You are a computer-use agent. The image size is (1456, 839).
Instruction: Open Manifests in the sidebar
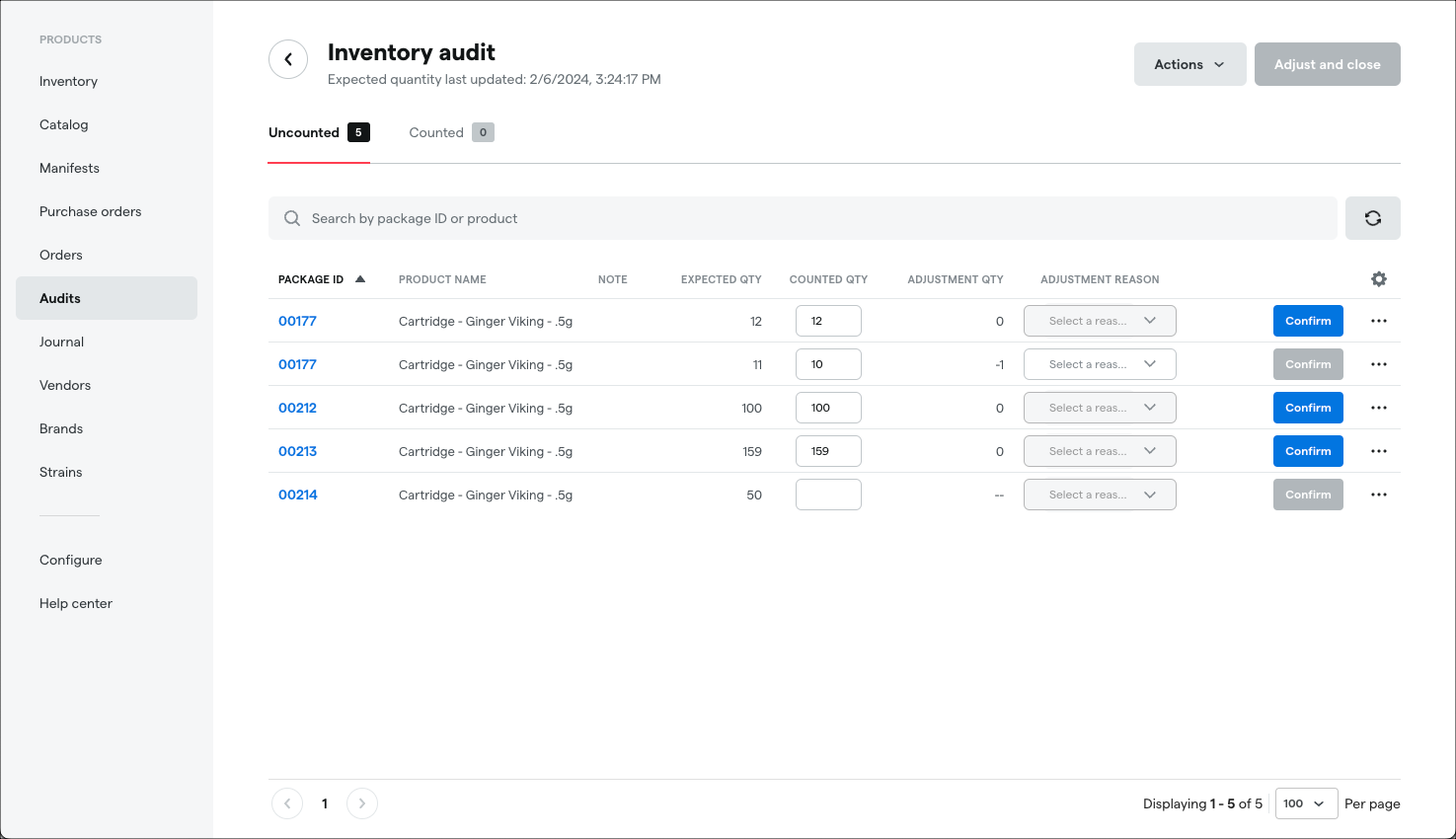(x=69, y=168)
